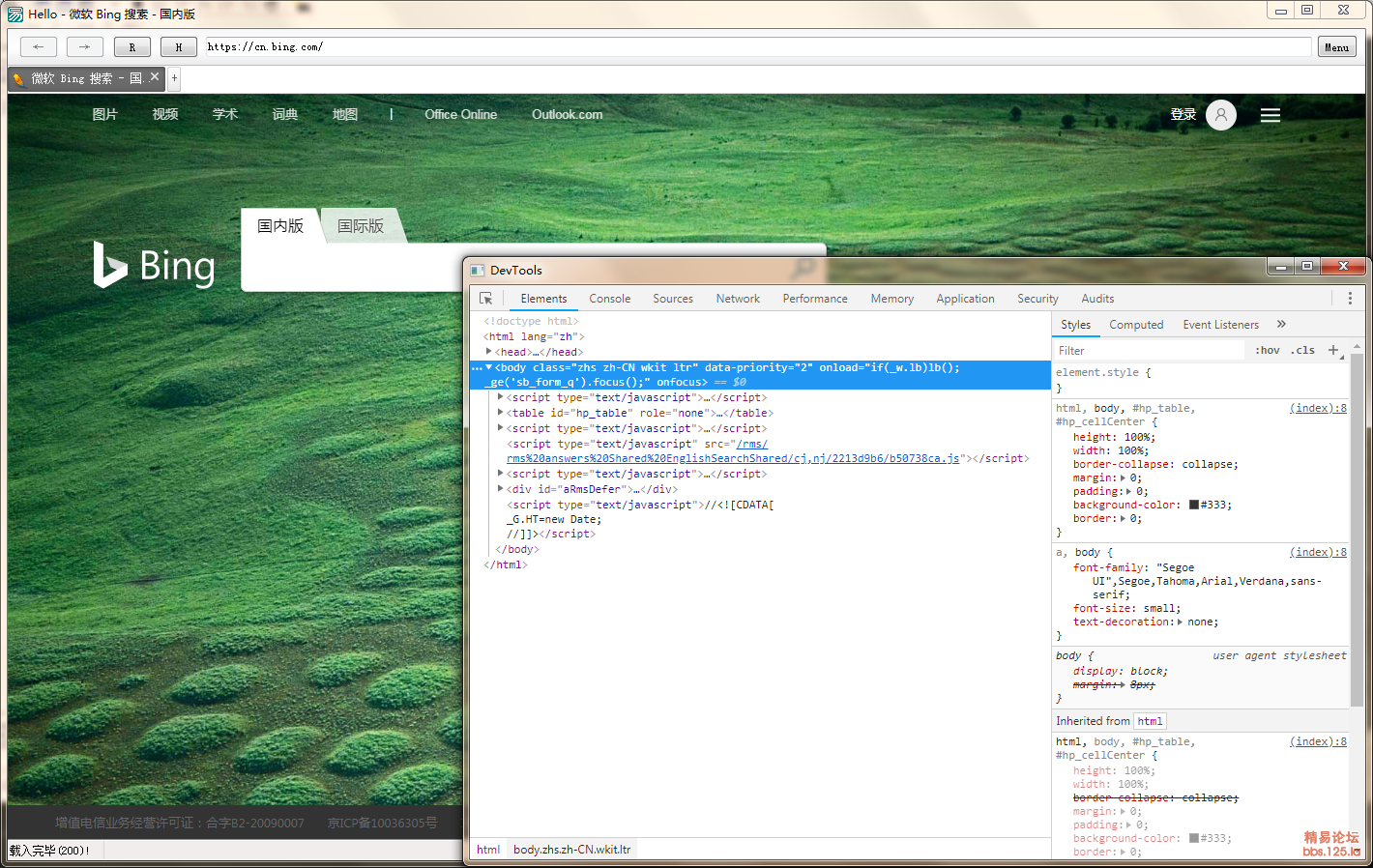Select html breadcrumb in DevTools
This screenshot has height=868, width=1373.
[x=488, y=850]
